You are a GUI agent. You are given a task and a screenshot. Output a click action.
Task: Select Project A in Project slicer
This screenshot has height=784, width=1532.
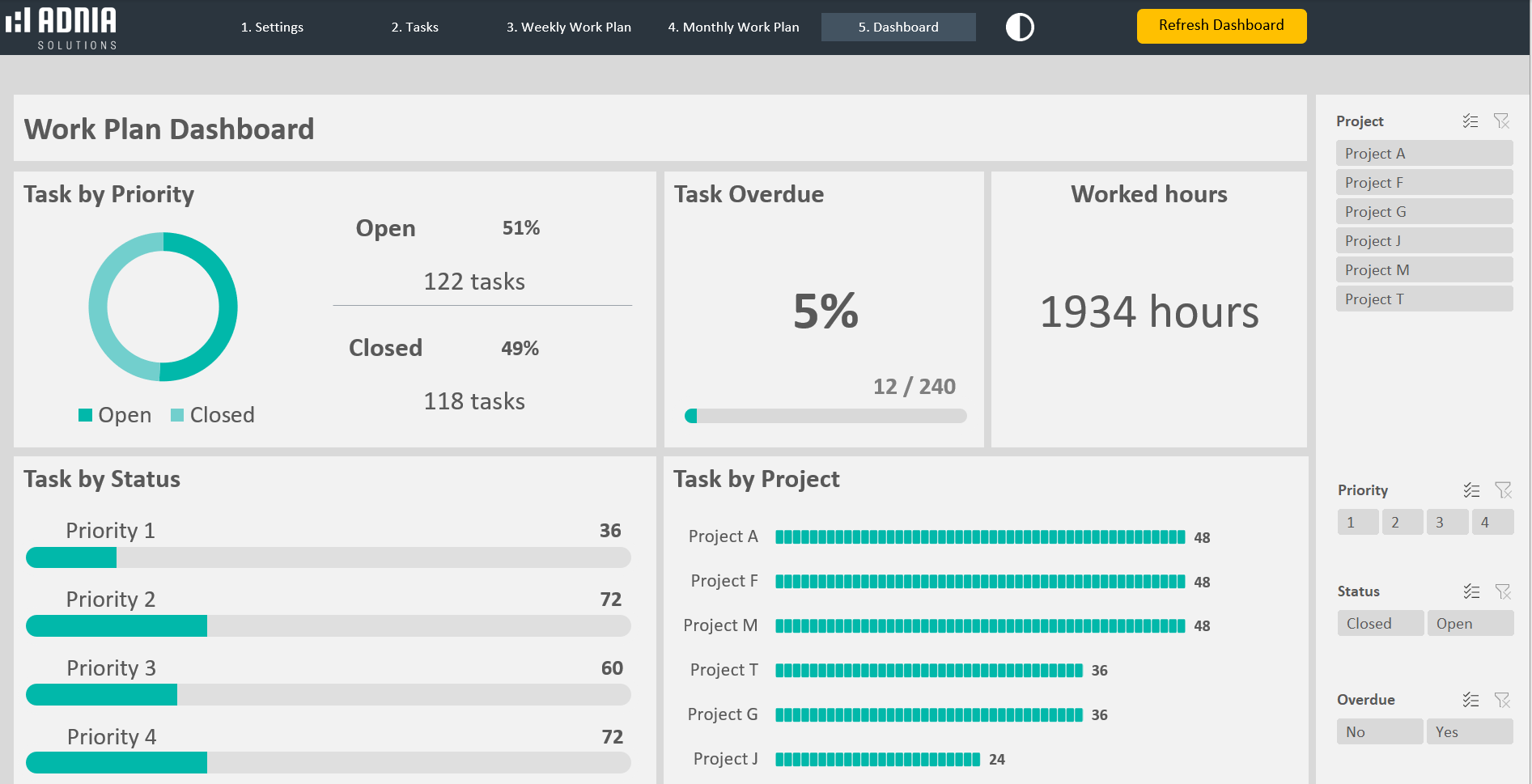point(1424,154)
